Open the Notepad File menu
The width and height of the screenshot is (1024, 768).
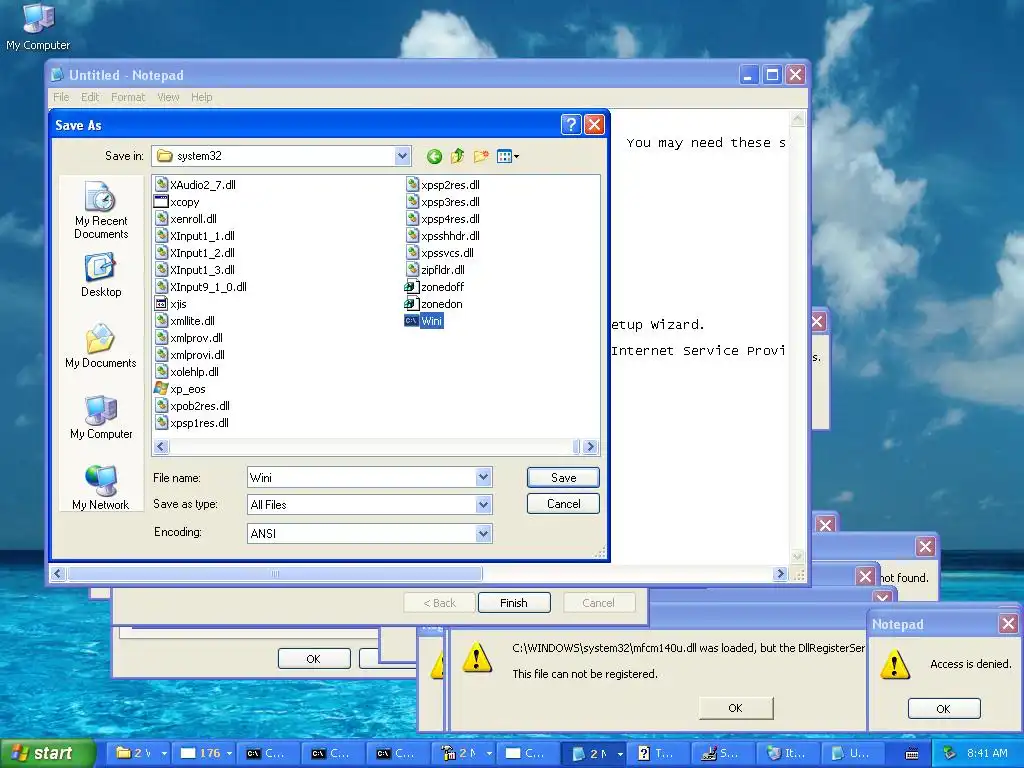pyautogui.click(x=61, y=97)
